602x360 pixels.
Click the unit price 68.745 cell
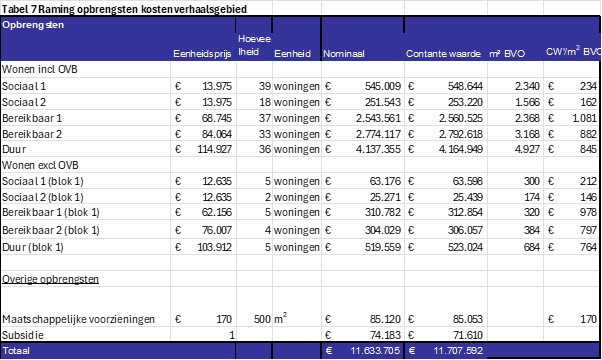point(217,118)
